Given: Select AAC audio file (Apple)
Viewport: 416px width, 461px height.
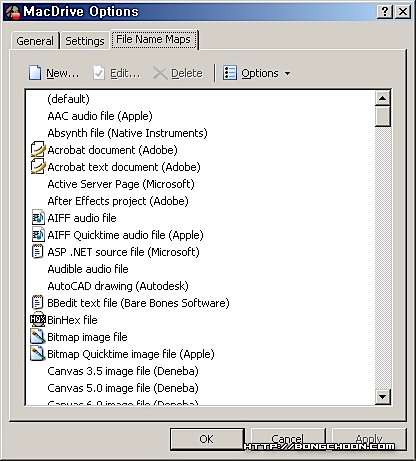Looking at the screenshot, I should [100, 116].
